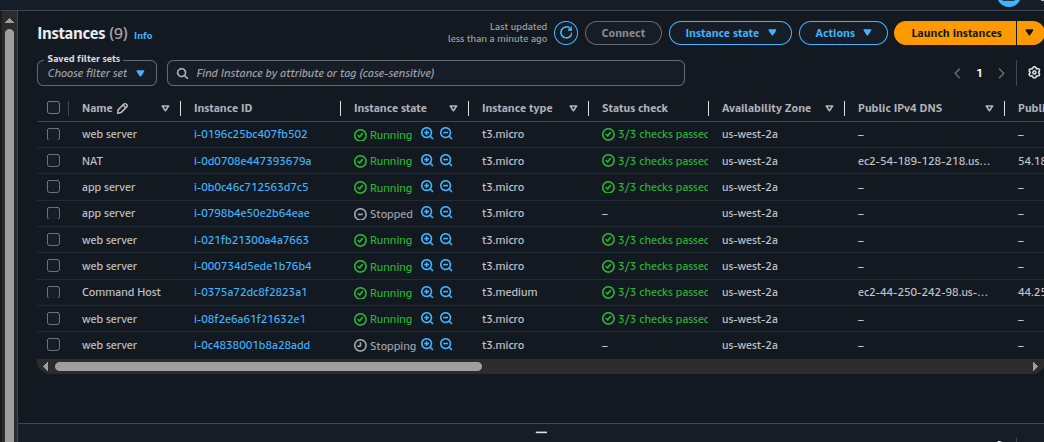Select checkbox for i-000734d5ede1b76b4
This screenshot has width=1044, height=442.
(53, 266)
